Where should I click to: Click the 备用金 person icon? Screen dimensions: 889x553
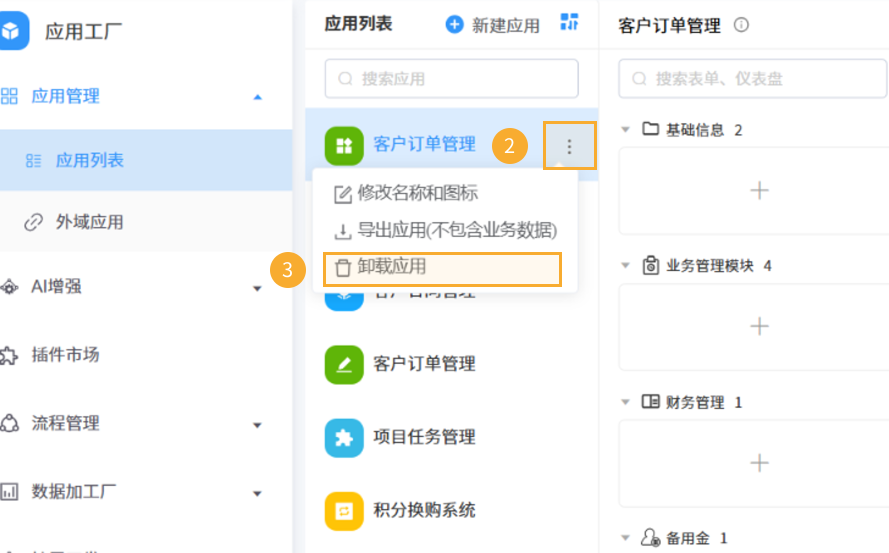(x=650, y=537)
